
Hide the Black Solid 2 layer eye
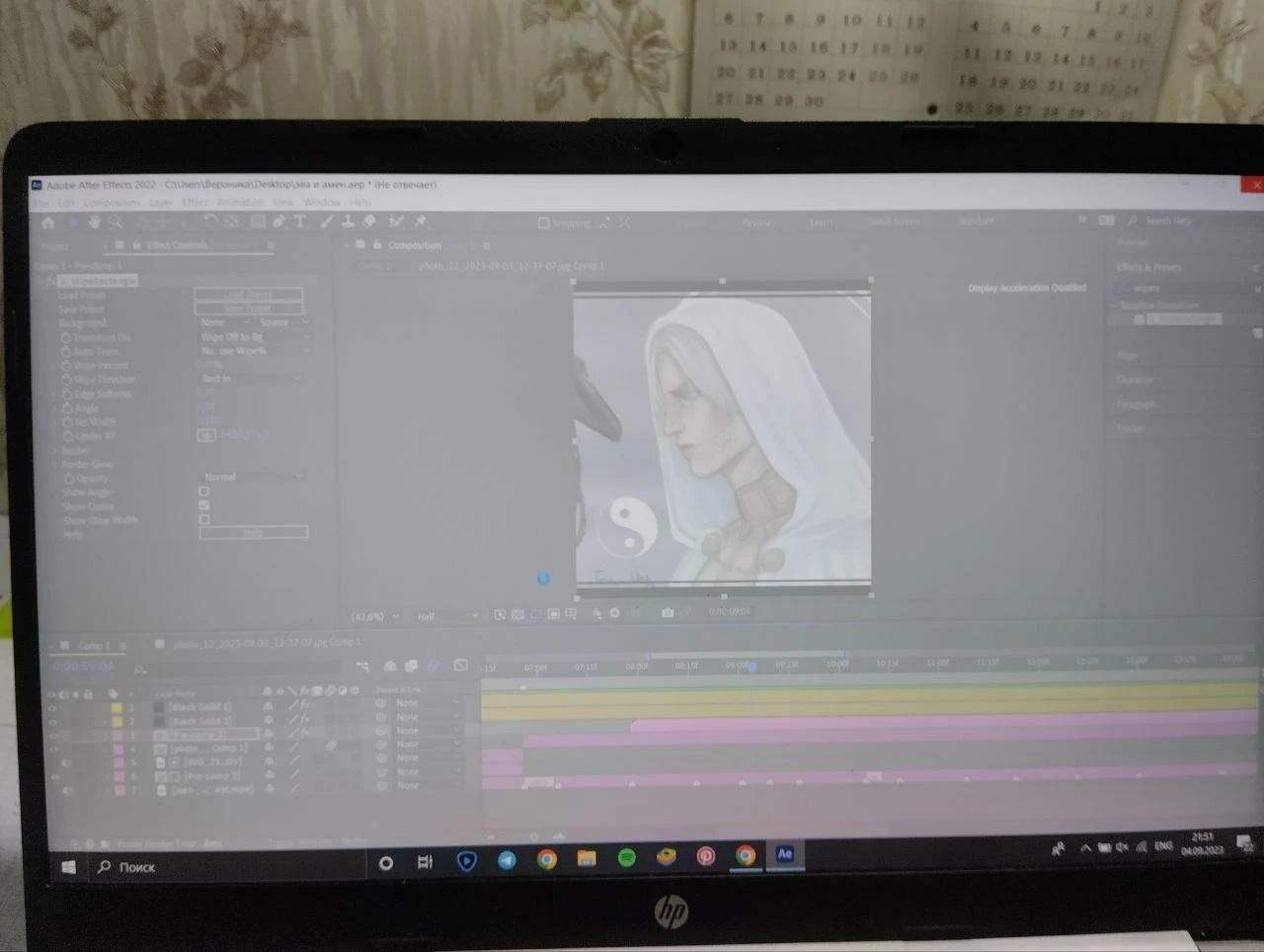pyautogui.click(x=52, y=722)
